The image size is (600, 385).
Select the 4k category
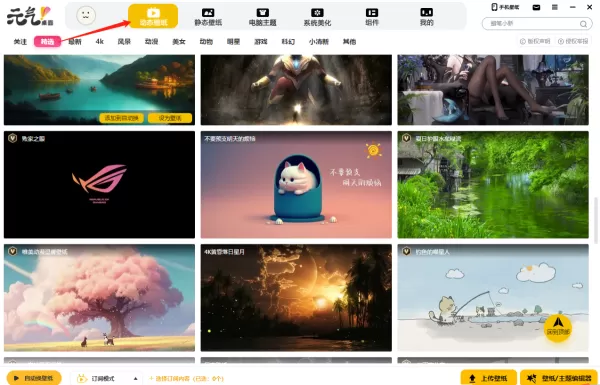(99, 41)
